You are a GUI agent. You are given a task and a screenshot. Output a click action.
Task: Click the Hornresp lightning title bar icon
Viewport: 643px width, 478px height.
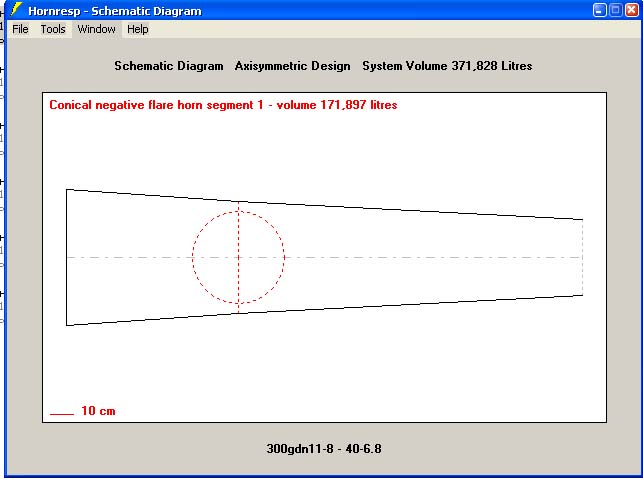(16, 9)
